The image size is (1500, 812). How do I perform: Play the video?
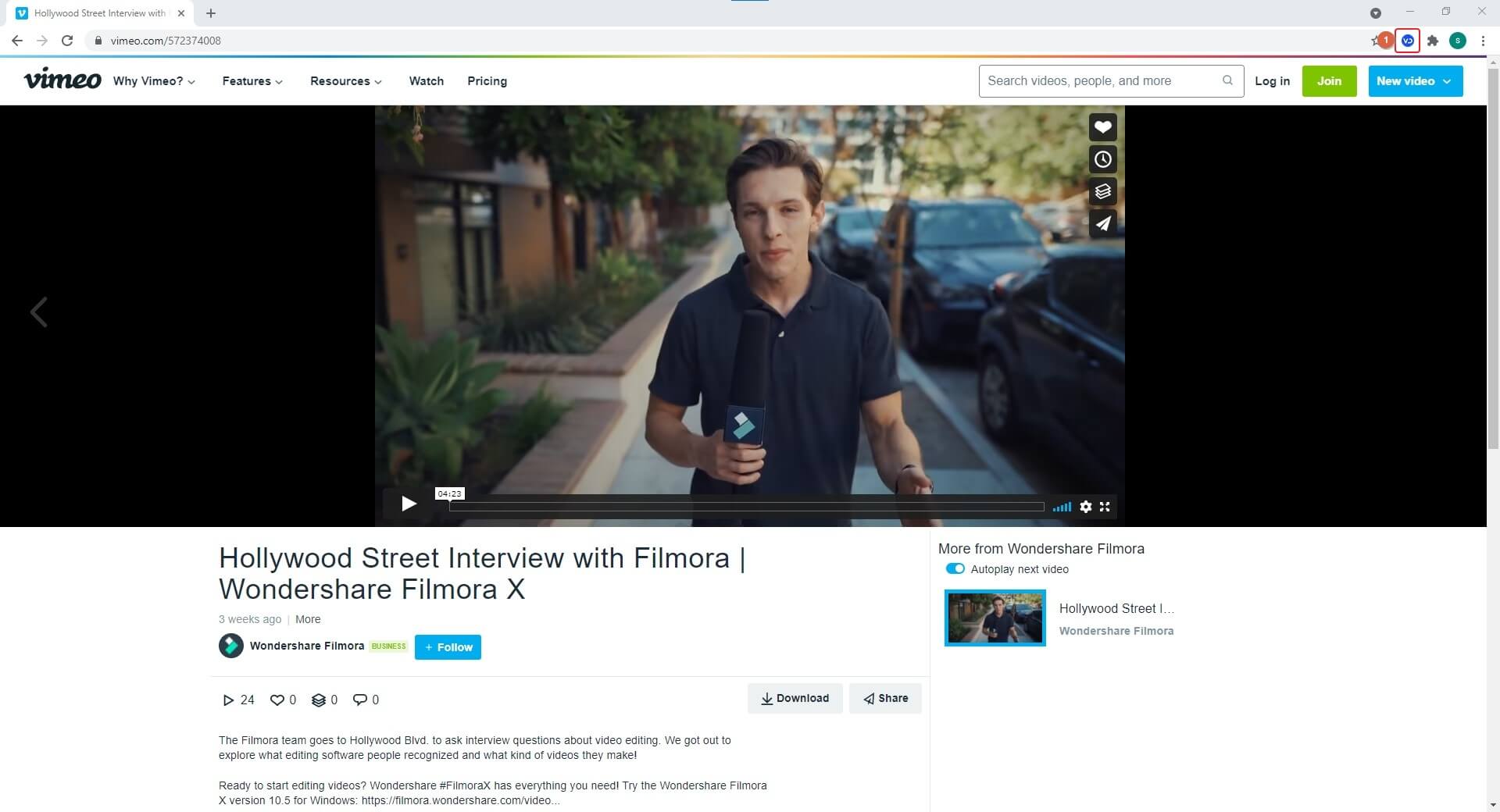408,504
